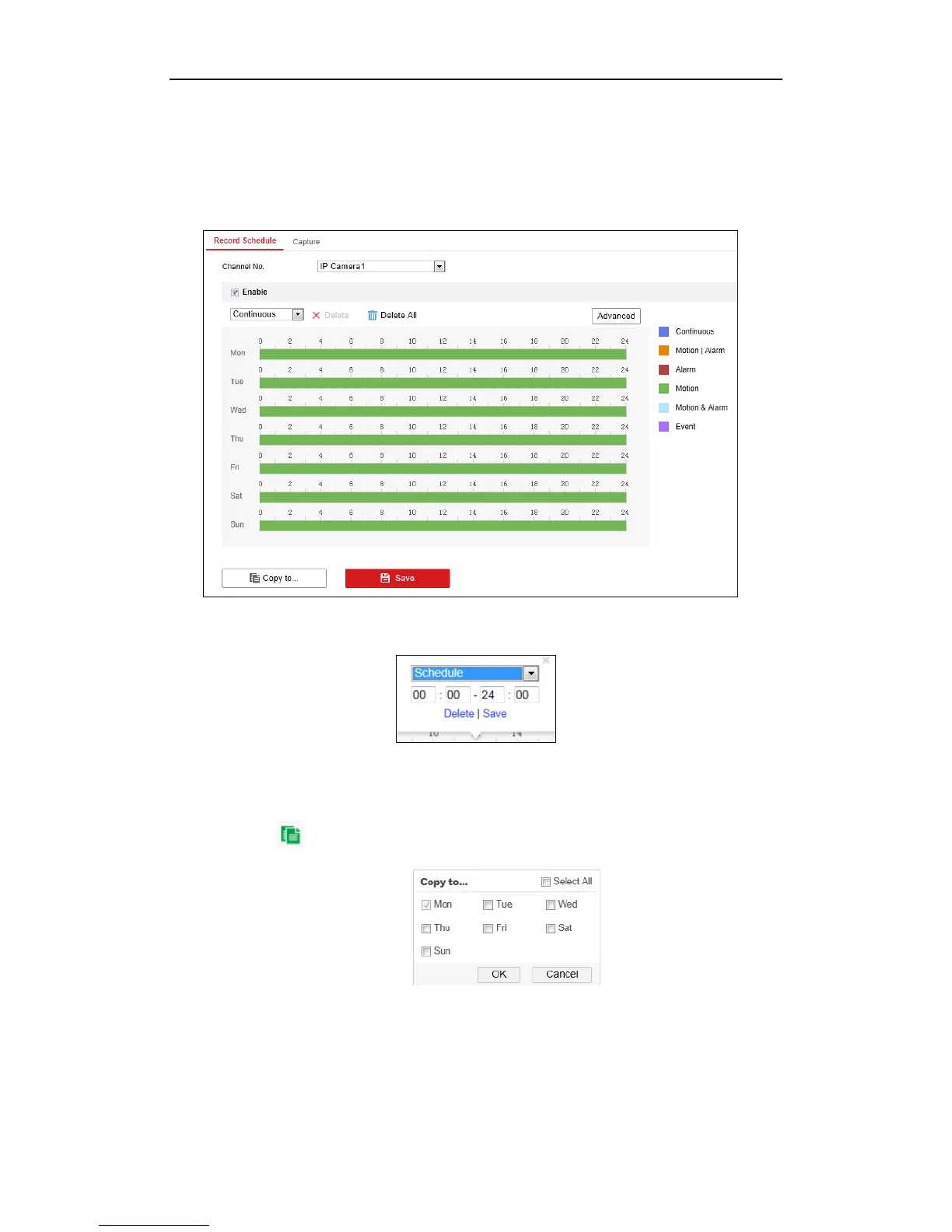Click the copy icon on Copy to...
The width and height of the screenshot is (952, 1232).
[x=254, y=579]
